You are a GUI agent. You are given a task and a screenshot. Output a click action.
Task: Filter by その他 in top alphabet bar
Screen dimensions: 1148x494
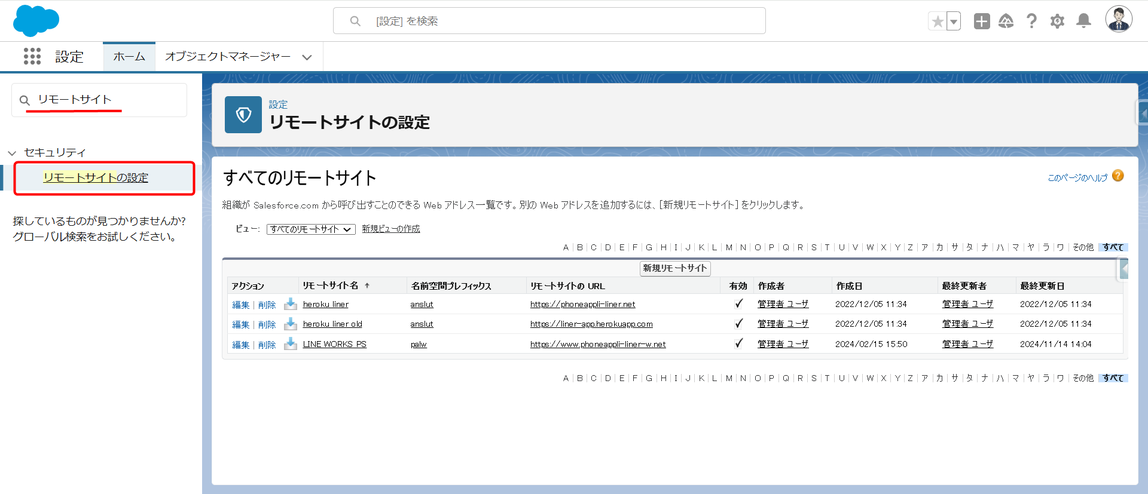(1083, 247)
